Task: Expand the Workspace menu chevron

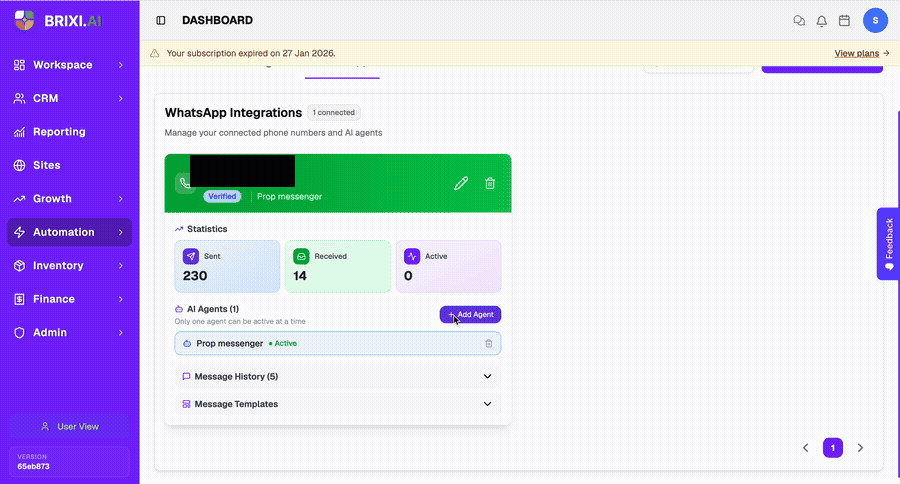Action: (121, 65)
